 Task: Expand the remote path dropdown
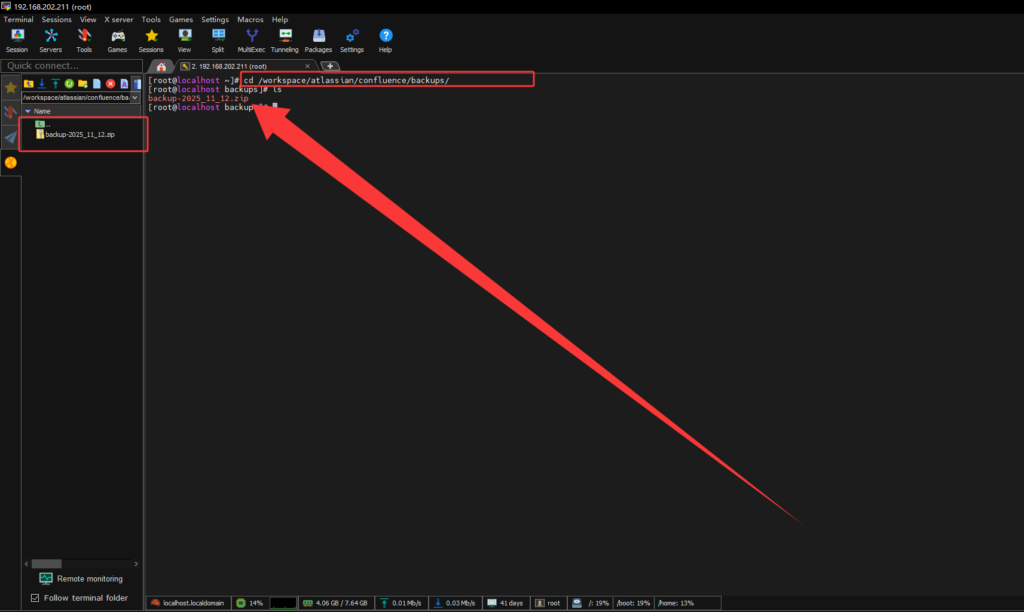pos(136,98)
